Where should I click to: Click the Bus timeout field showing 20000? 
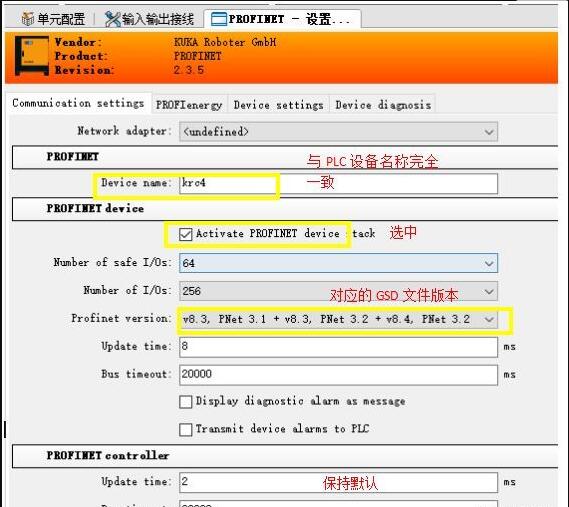tap(338, 375)
